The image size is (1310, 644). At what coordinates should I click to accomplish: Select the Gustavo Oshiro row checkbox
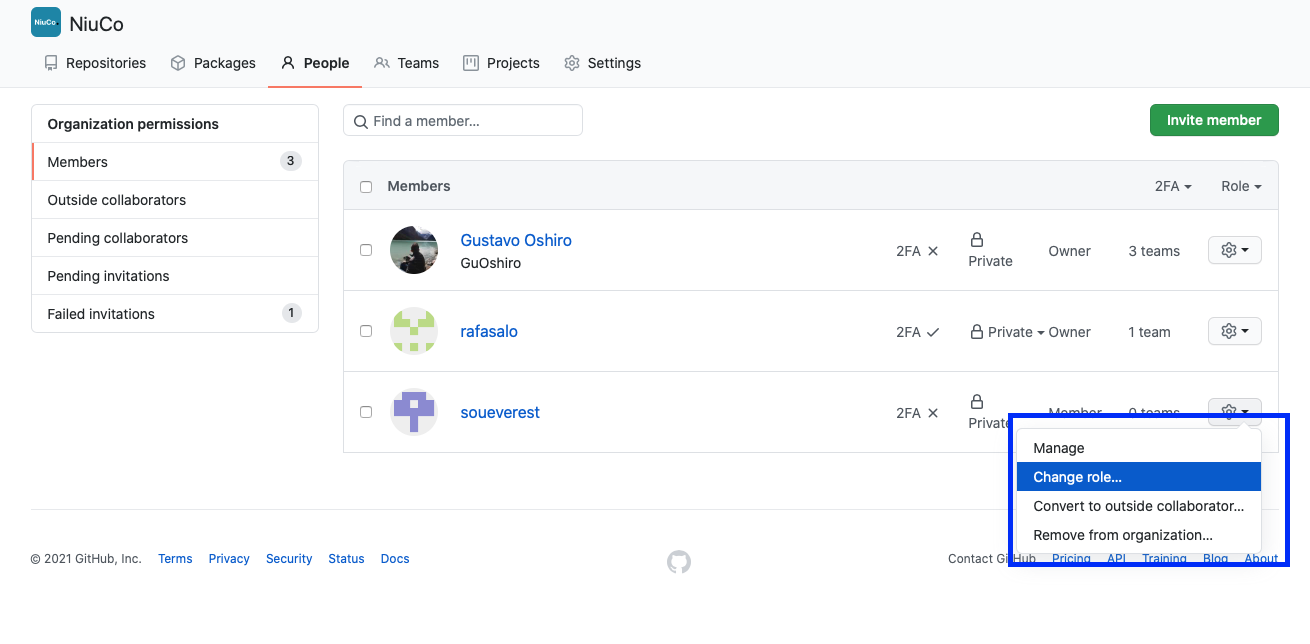[x=366, y=250]
